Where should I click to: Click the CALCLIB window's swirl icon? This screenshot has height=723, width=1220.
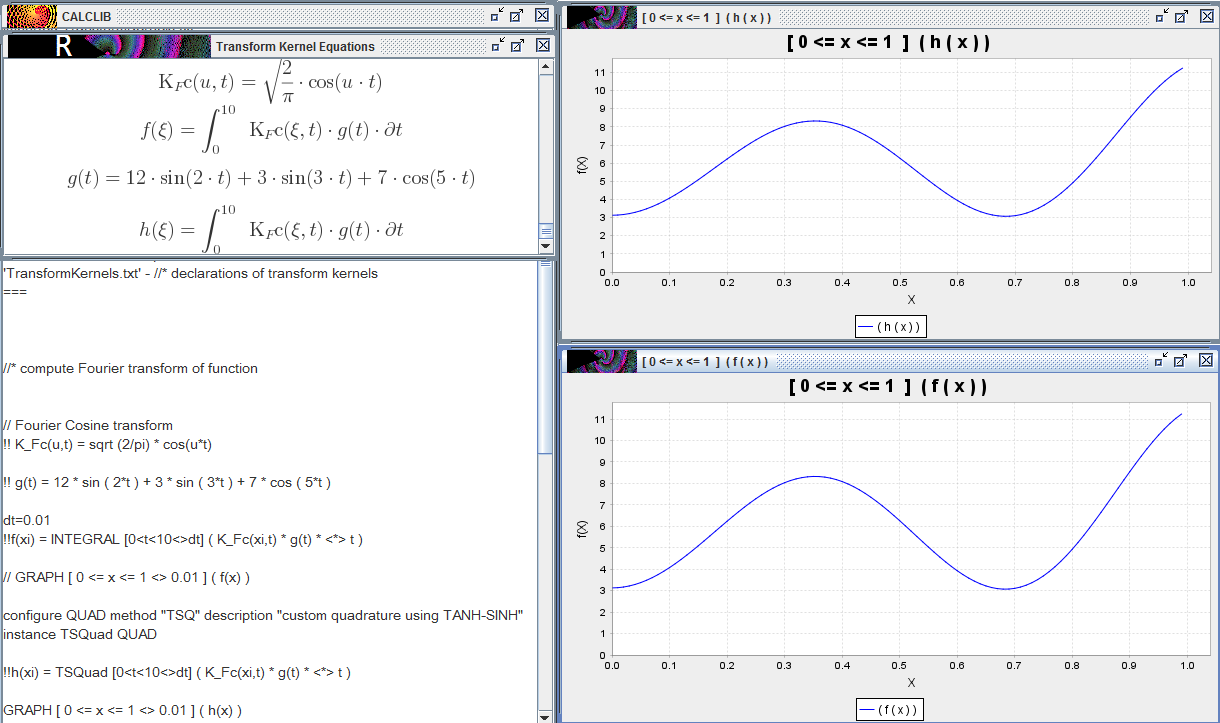30,15
